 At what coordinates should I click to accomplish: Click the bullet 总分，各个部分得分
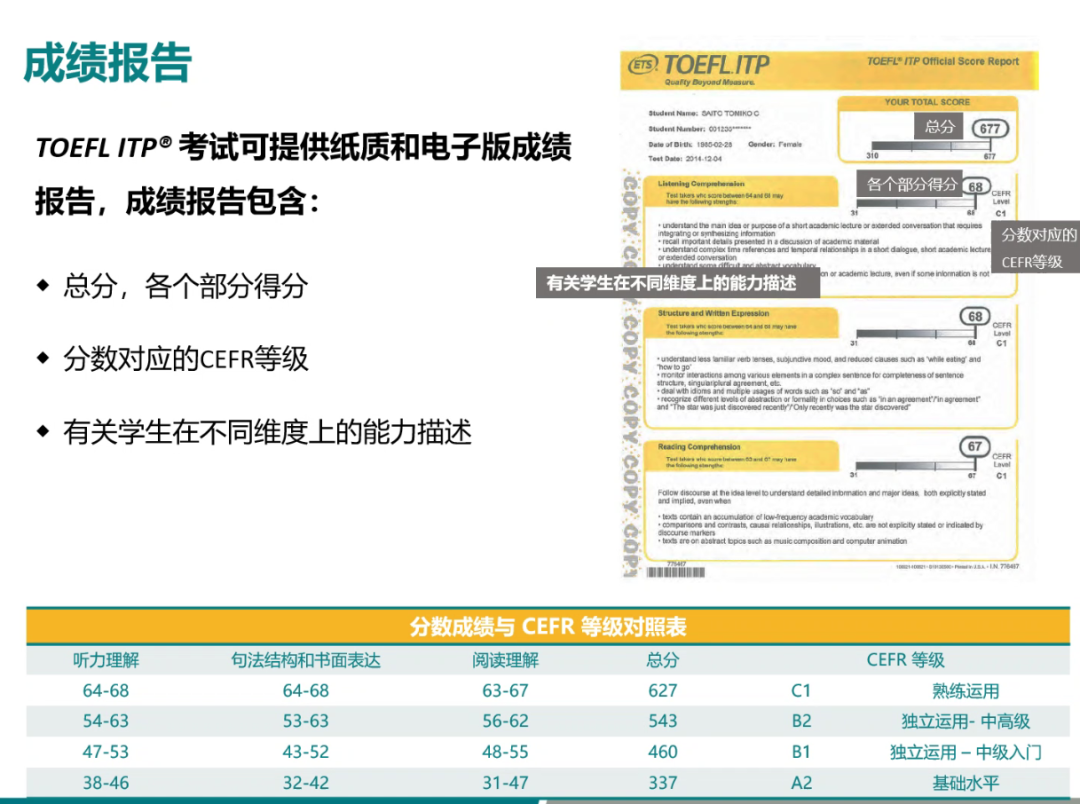[x=185, y=286]
